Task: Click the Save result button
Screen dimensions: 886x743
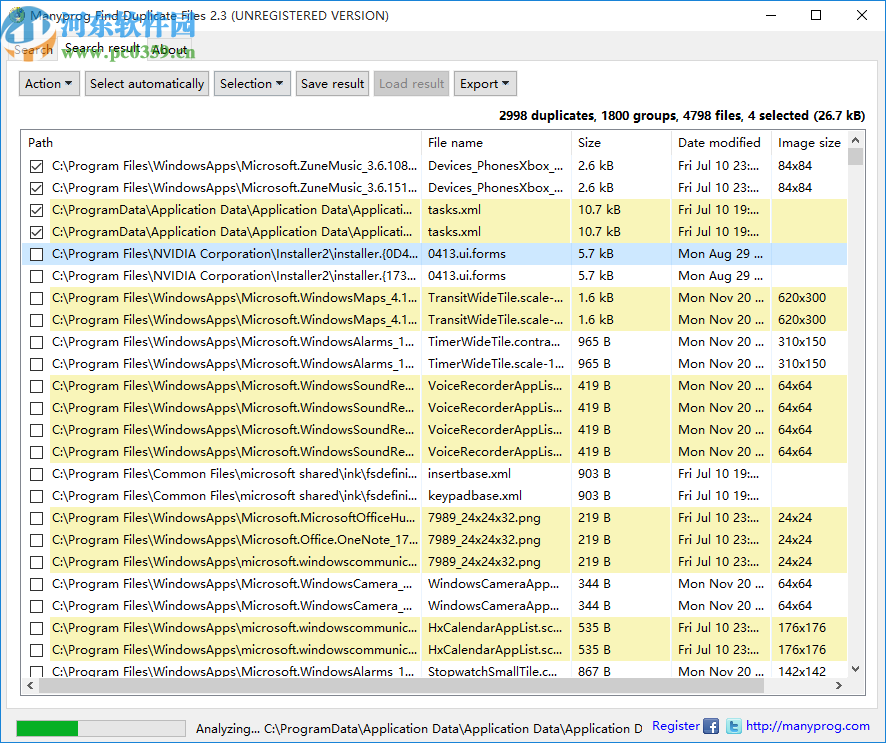Action: click(x=332, y=83)
